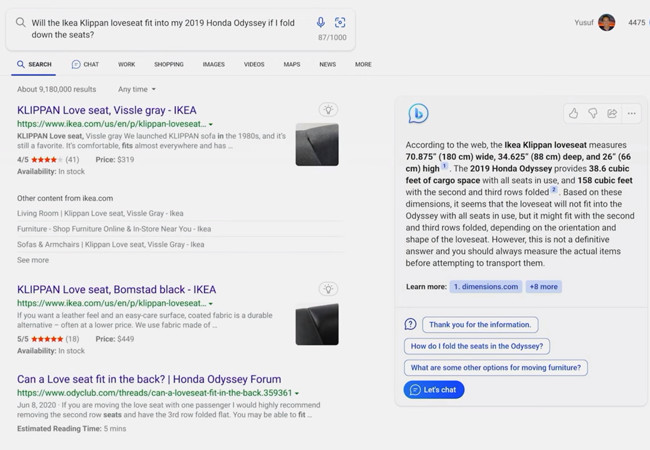Image resolution: width=650 pixels, height=450 pixels.
Task: Open visual search camera icon
Action: [340, 22]
